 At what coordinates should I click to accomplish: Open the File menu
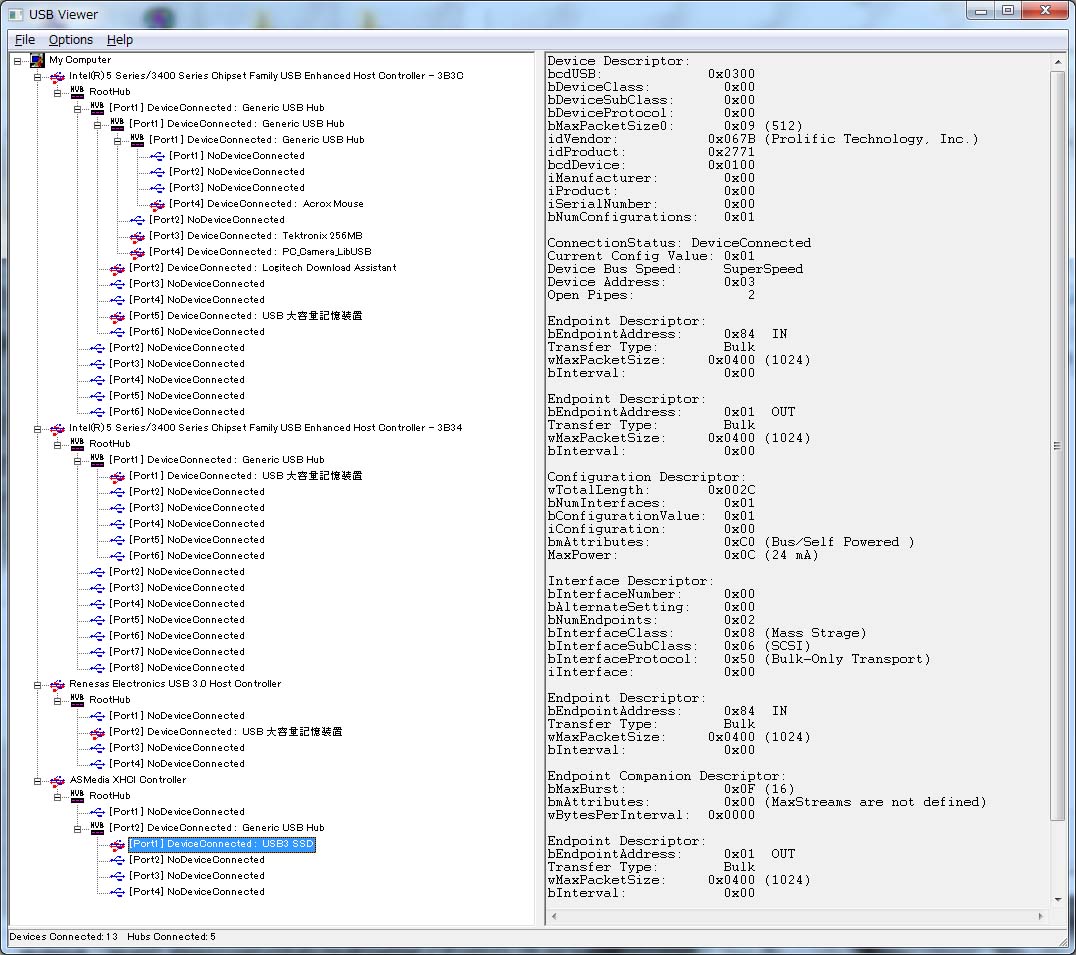point(23,39)
